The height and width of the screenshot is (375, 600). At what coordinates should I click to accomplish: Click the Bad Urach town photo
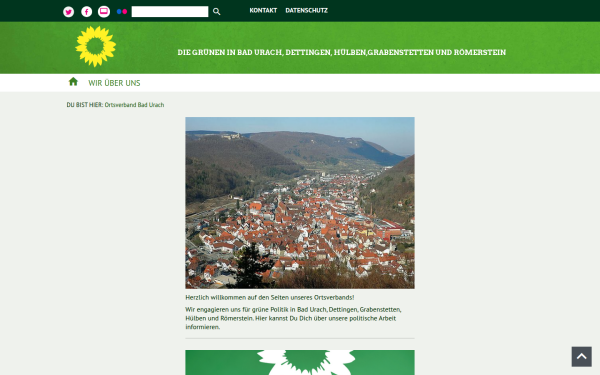[x=300, y=203]
